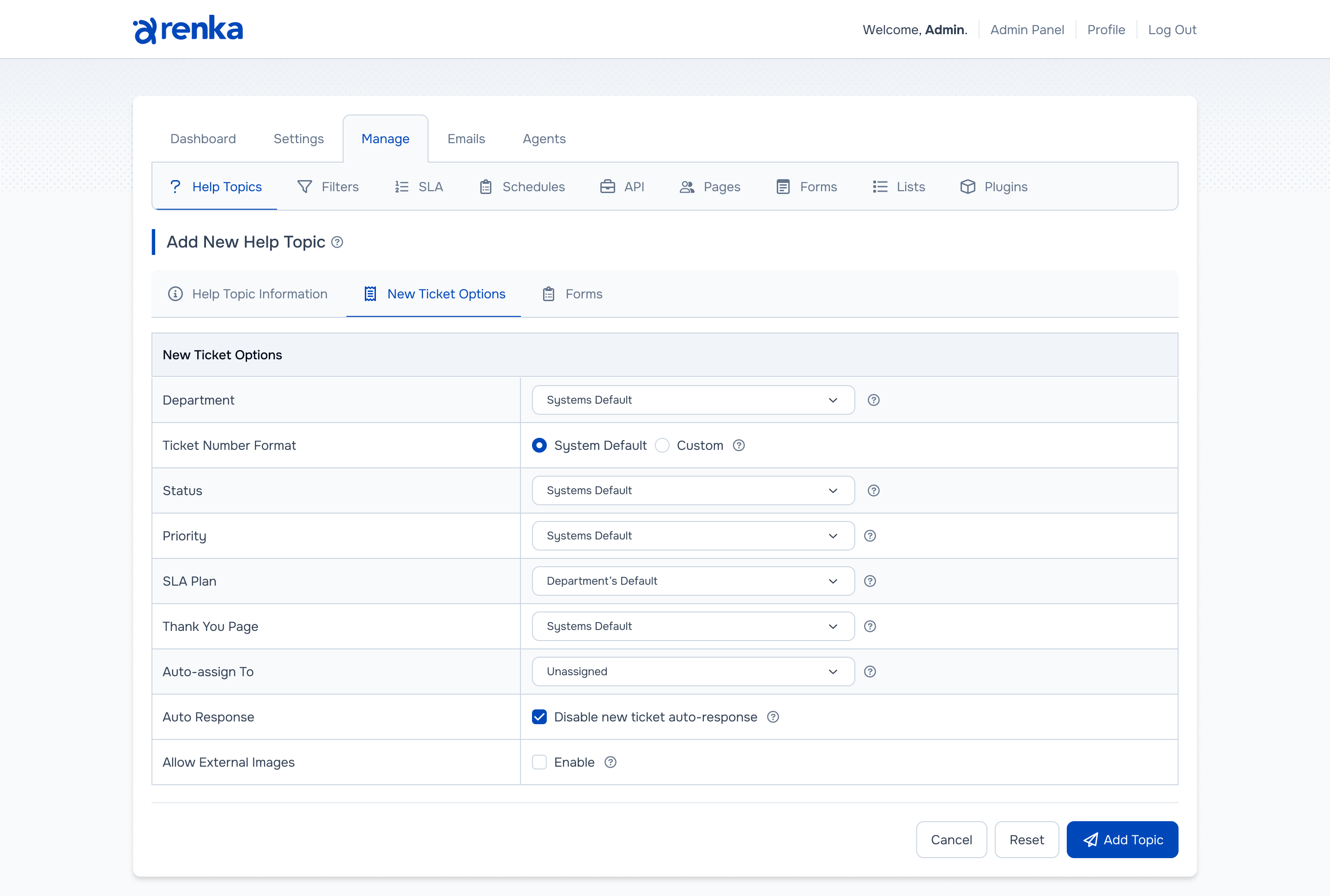Click the Pages people icon
This screenshot has height=896, width=1330.
point(687,187)
